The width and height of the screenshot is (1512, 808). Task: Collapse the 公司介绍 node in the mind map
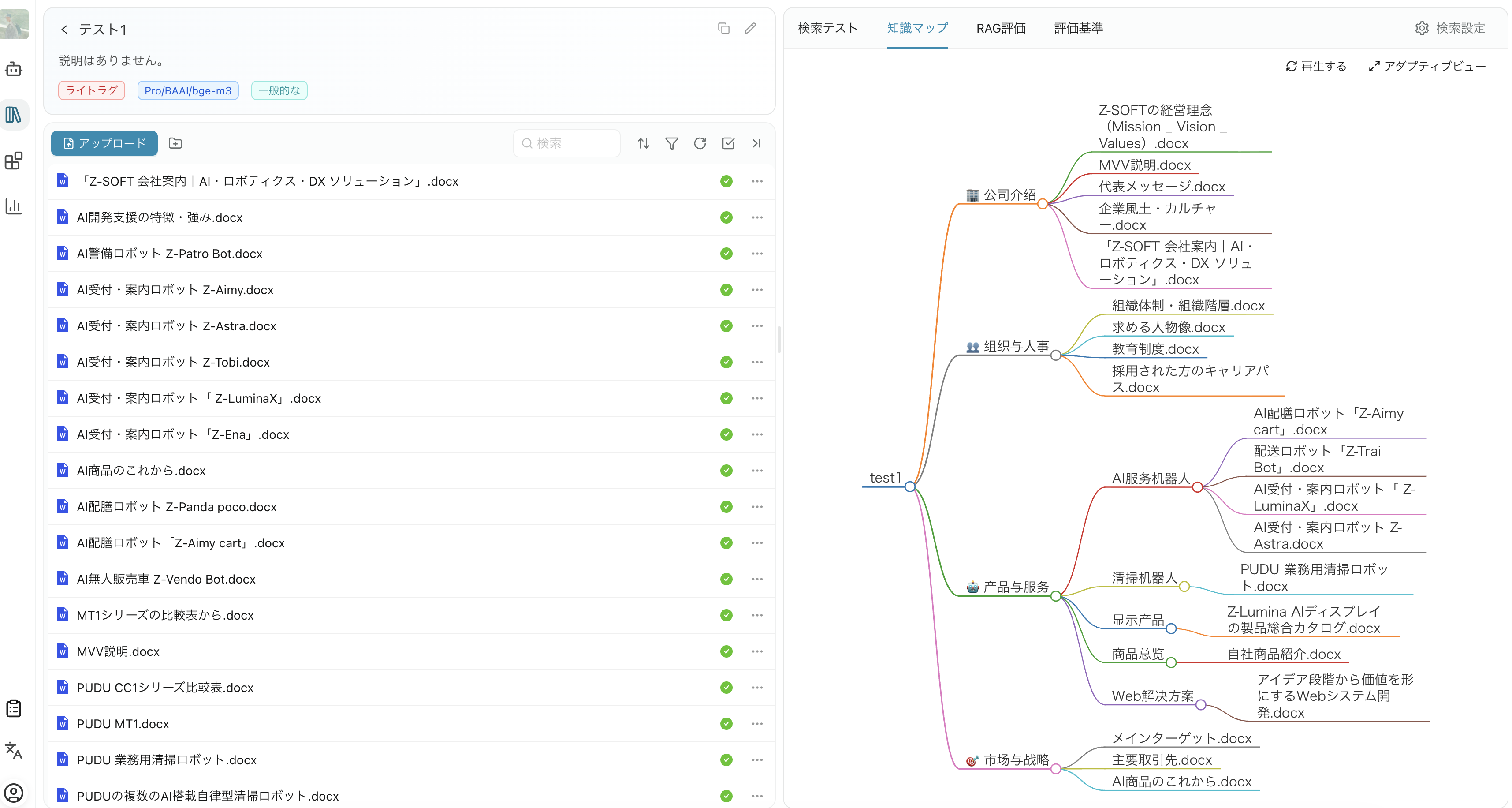1043,204
